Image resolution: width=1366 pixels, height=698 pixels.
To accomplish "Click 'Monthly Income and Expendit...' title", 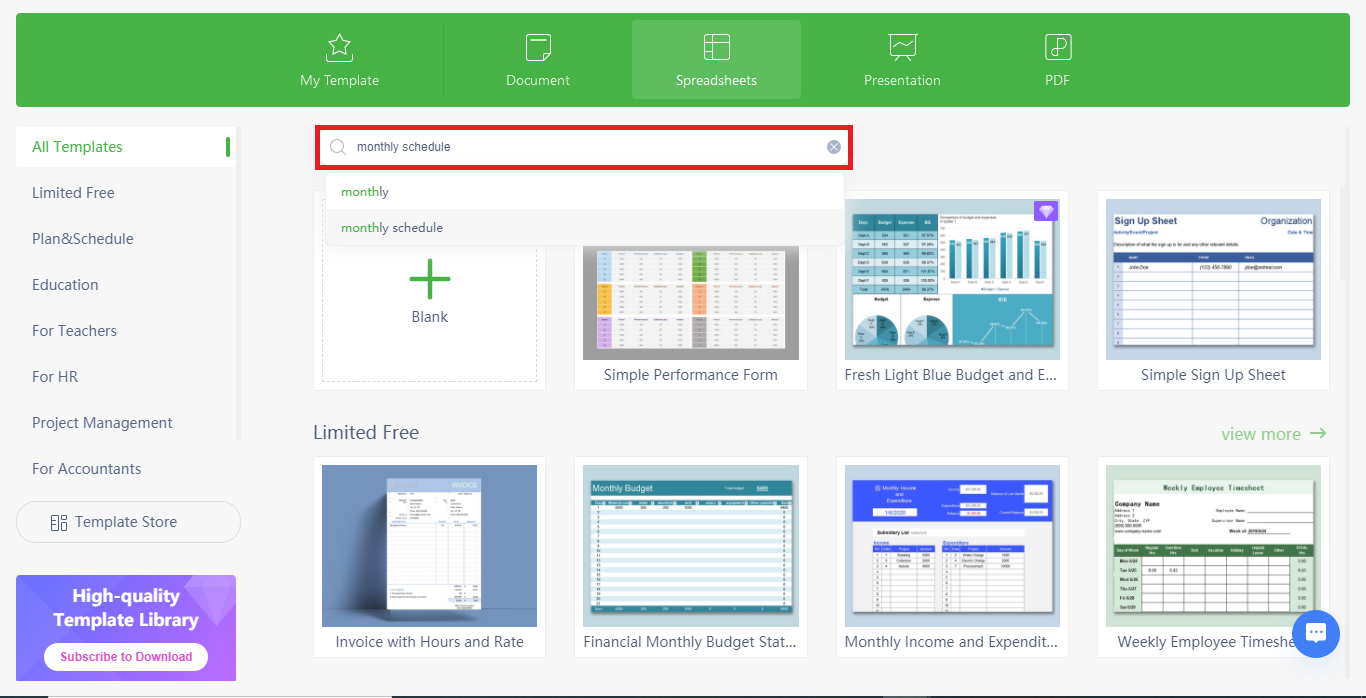I will 952,642.
